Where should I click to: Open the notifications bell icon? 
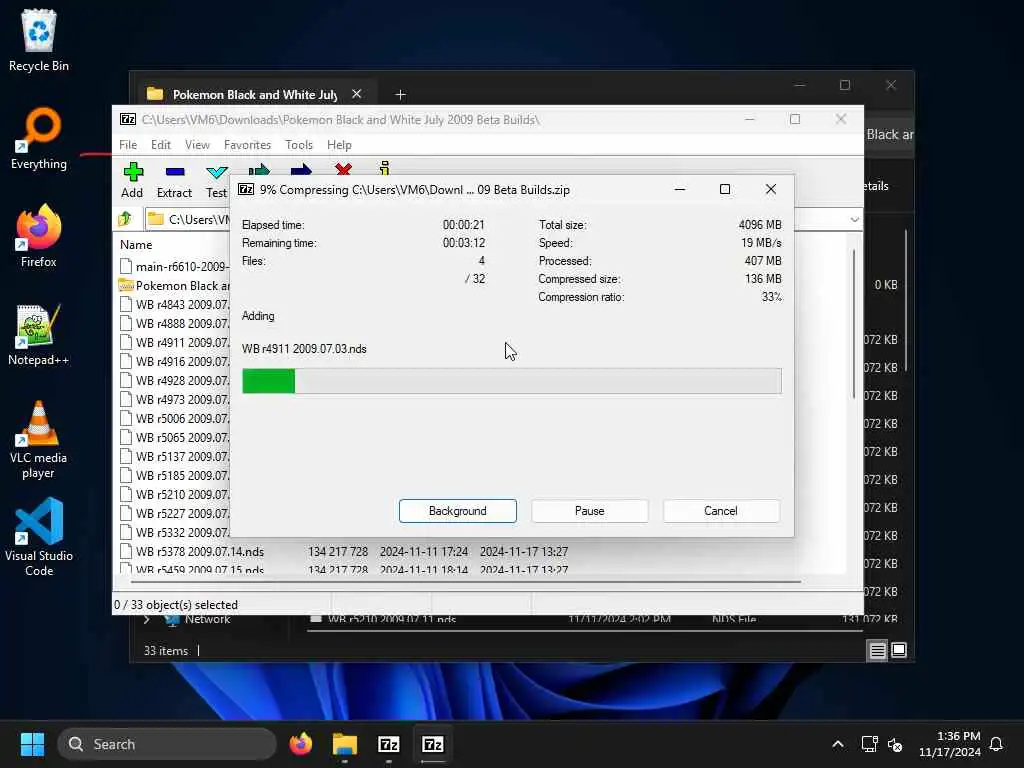(x=996, y=744)
